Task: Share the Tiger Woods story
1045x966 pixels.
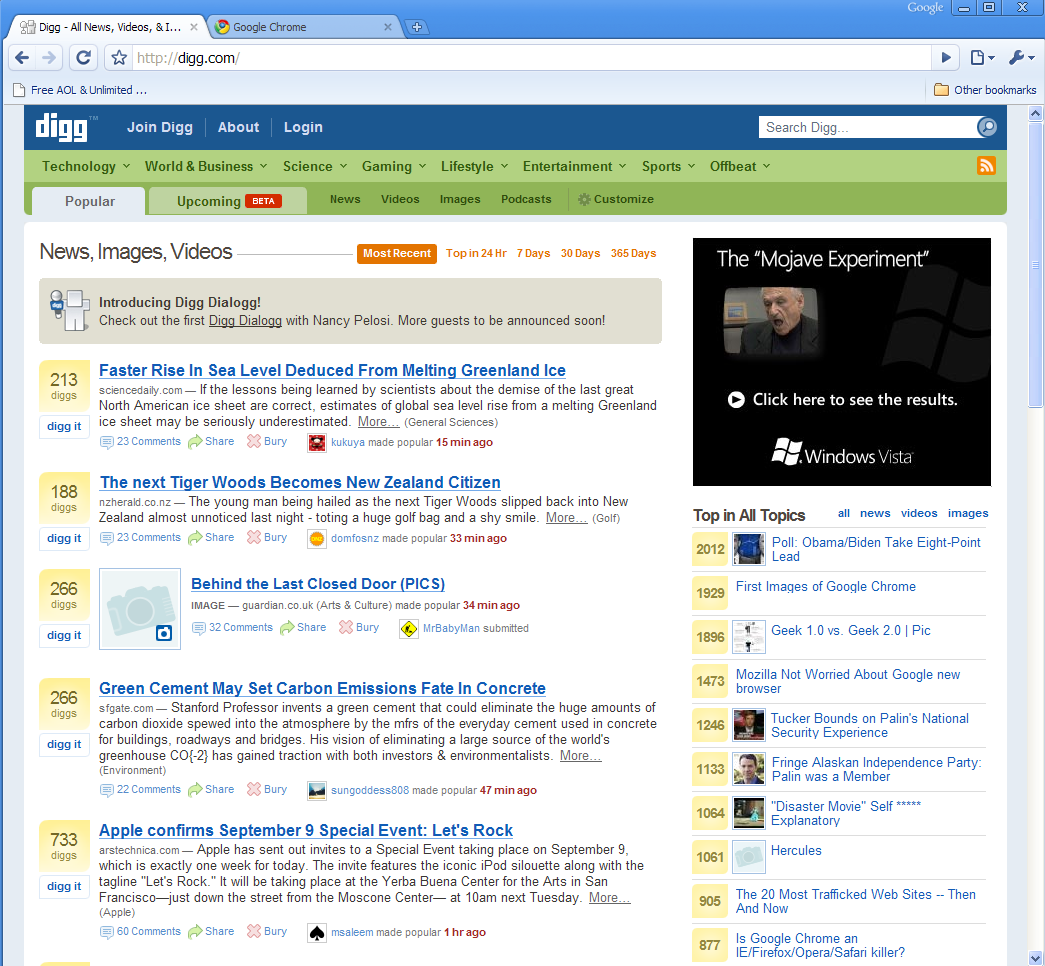Action: (x=211, y=537)
